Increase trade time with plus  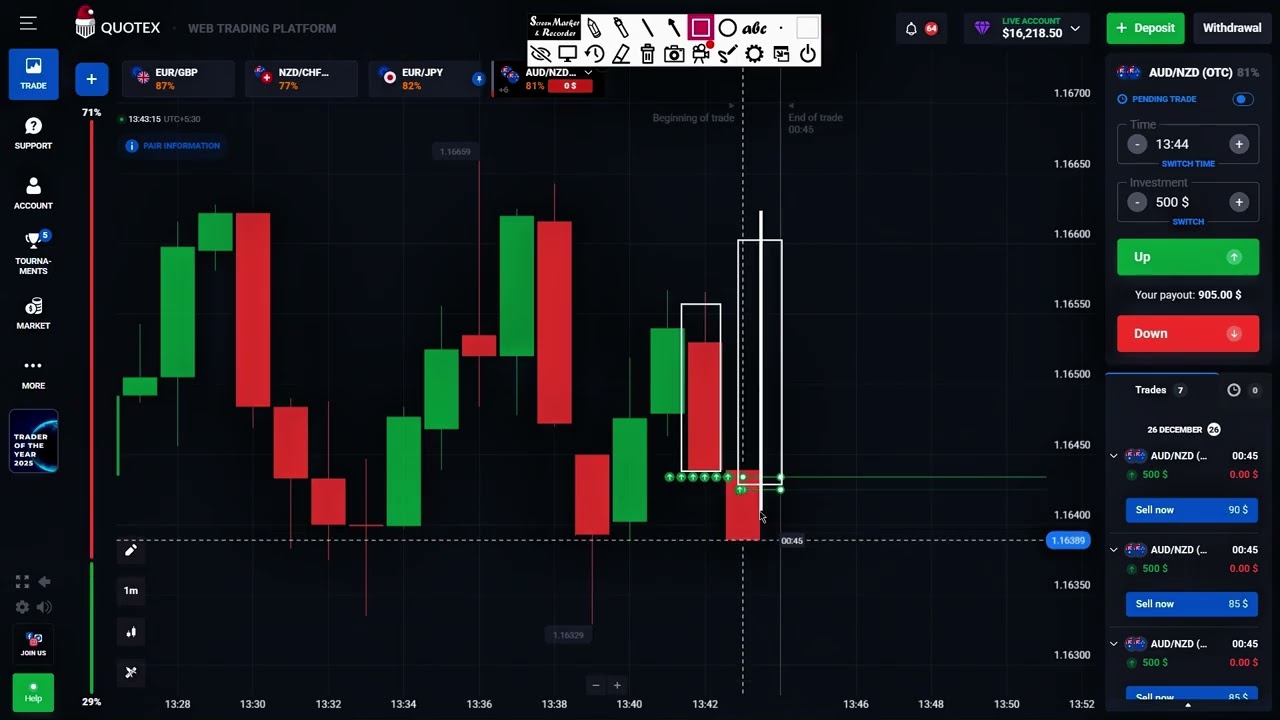(1239, 144)
